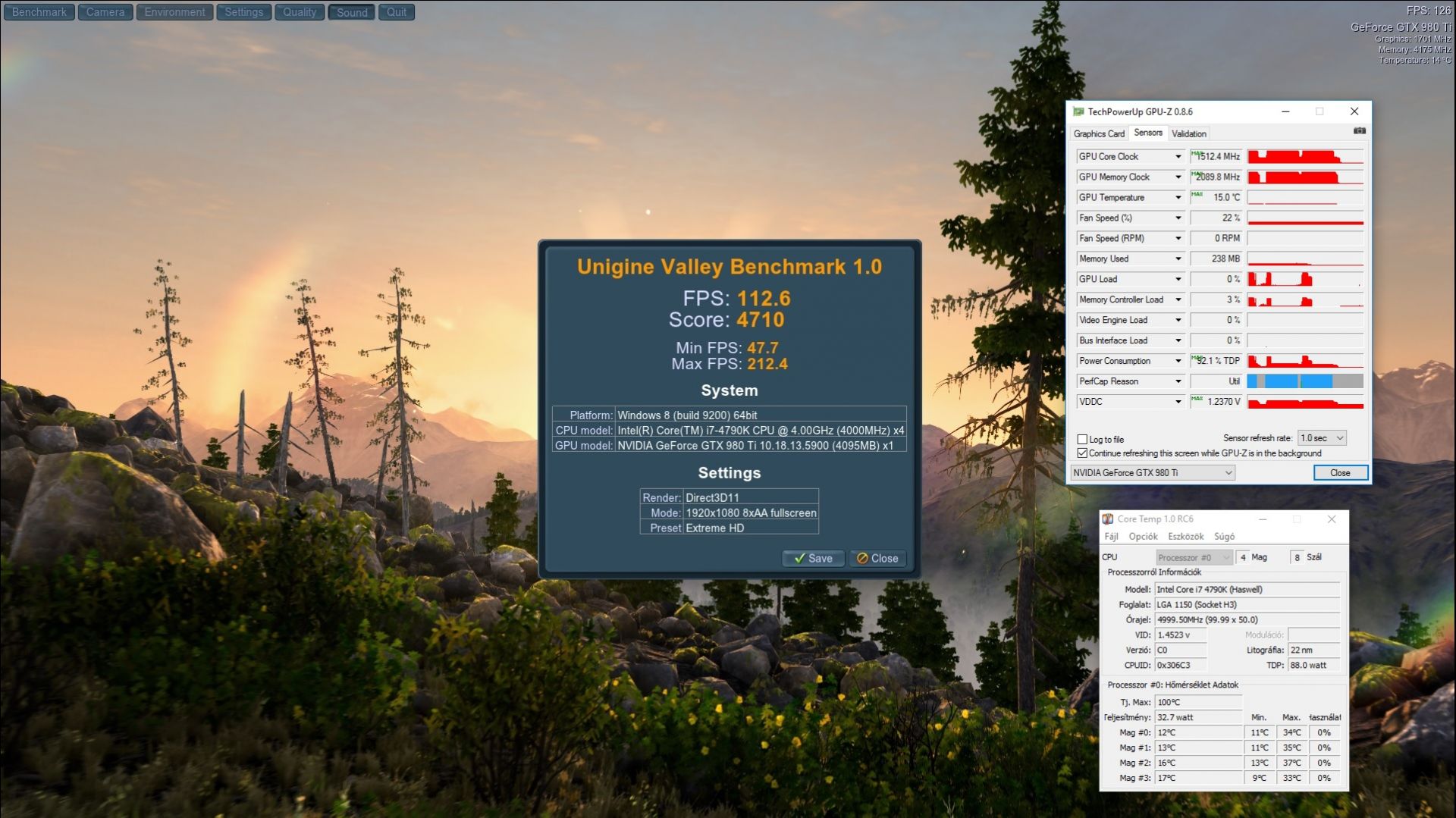Click the Quit button in Valley
Screen dimensions: 1456x818
397,12
